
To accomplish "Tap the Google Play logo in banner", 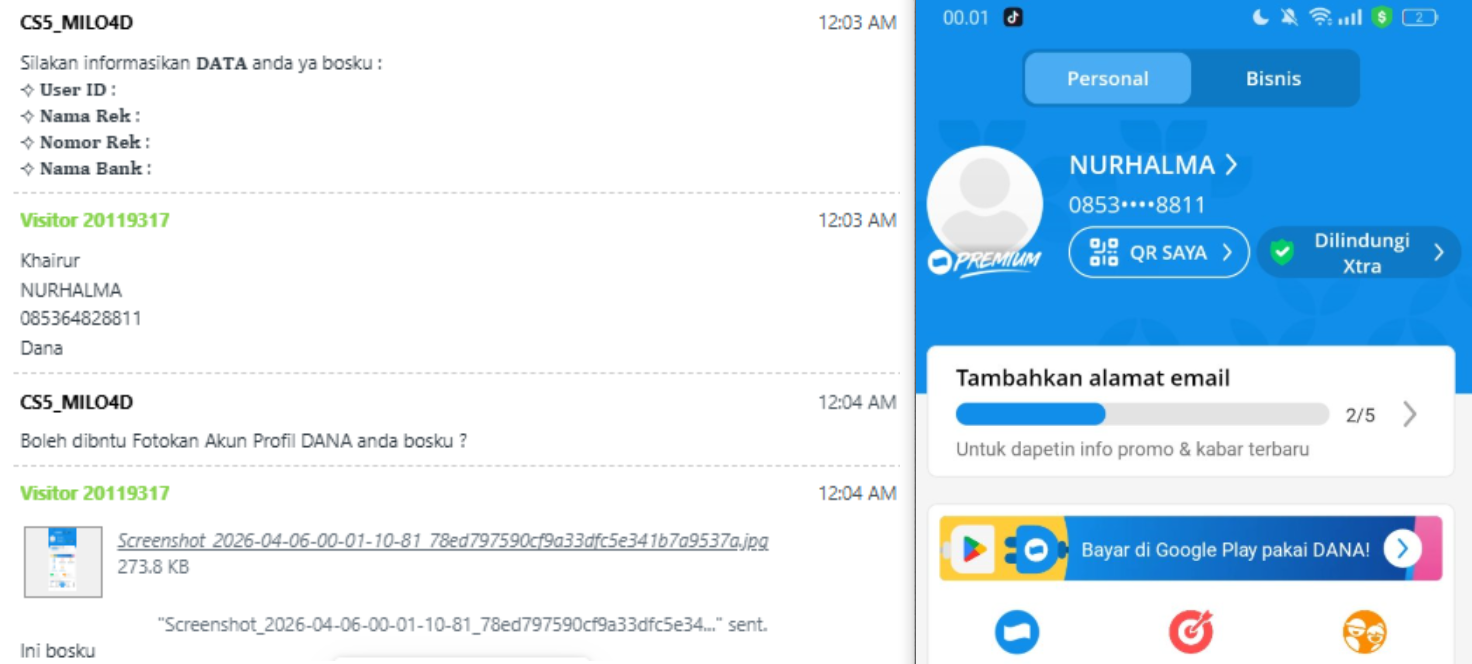I will coord(972,549).
